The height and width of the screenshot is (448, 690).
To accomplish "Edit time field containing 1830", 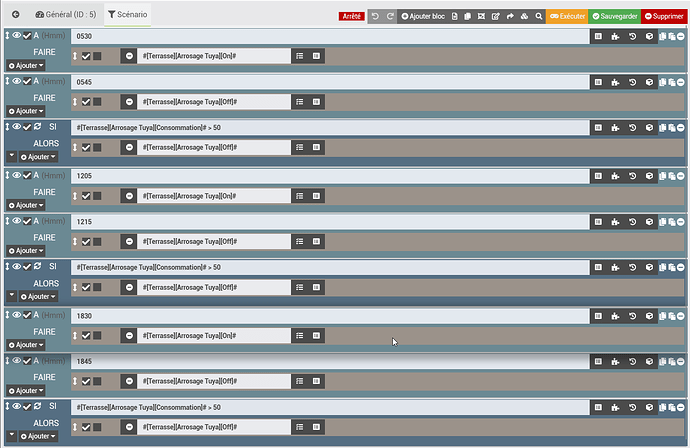I will tap(330, 316).
